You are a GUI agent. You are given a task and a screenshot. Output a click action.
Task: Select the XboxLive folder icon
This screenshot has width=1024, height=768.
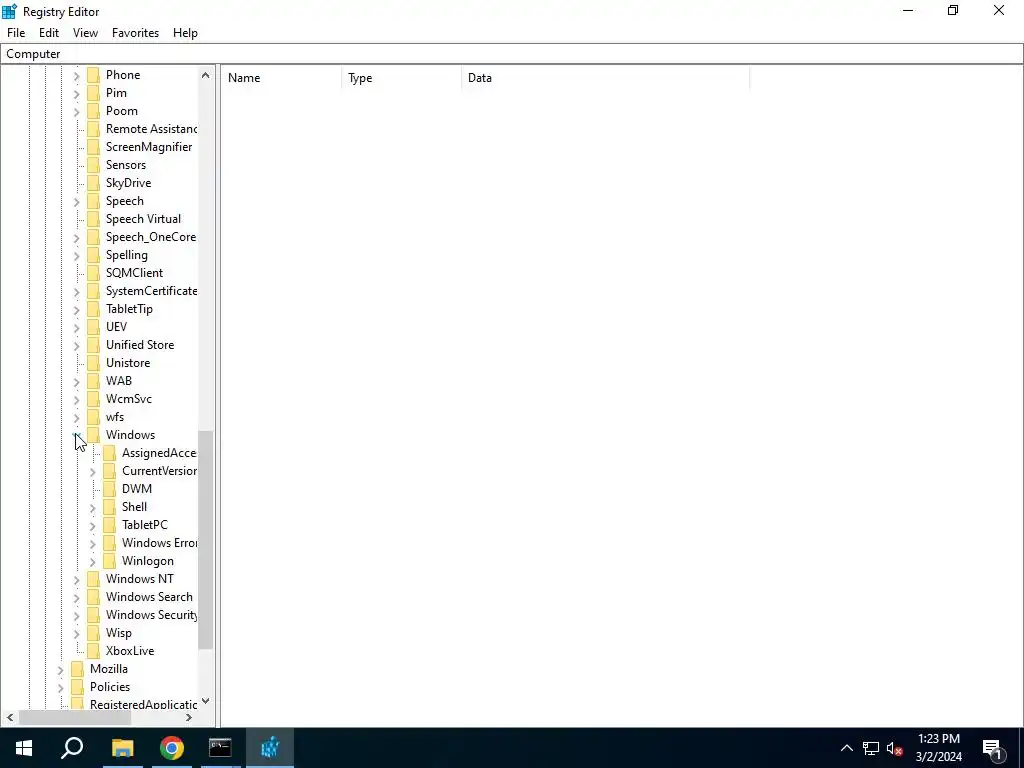coord(93,651)
